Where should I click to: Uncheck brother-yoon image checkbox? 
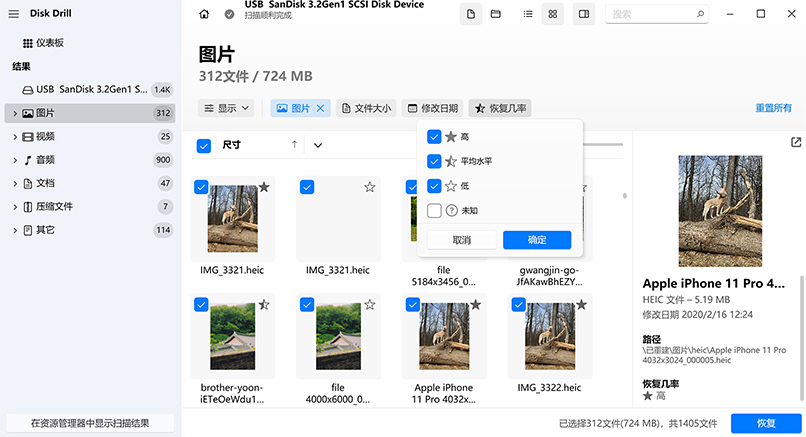click(x=202, y=305)
